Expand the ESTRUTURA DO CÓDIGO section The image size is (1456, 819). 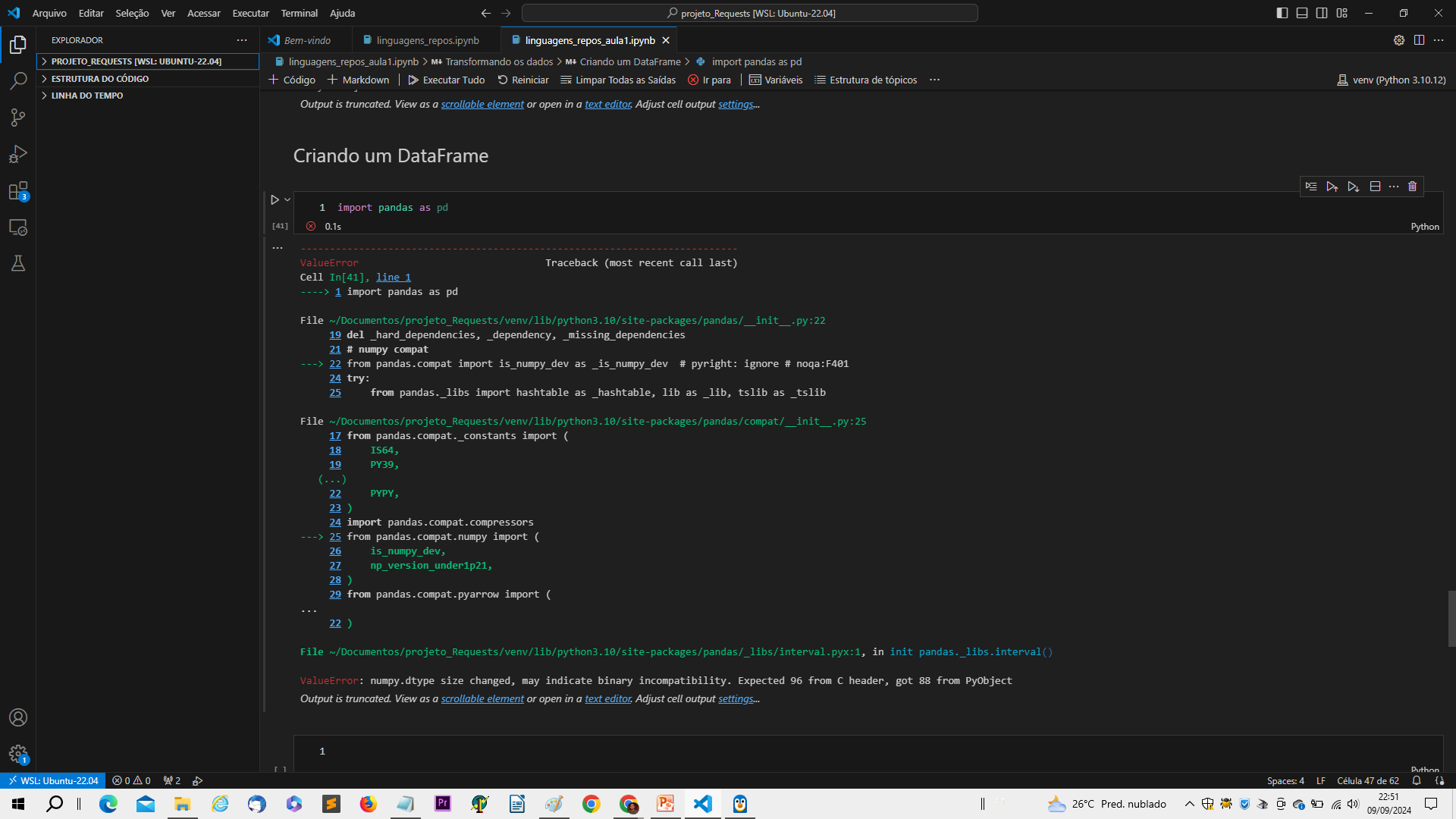click(148, 79)
